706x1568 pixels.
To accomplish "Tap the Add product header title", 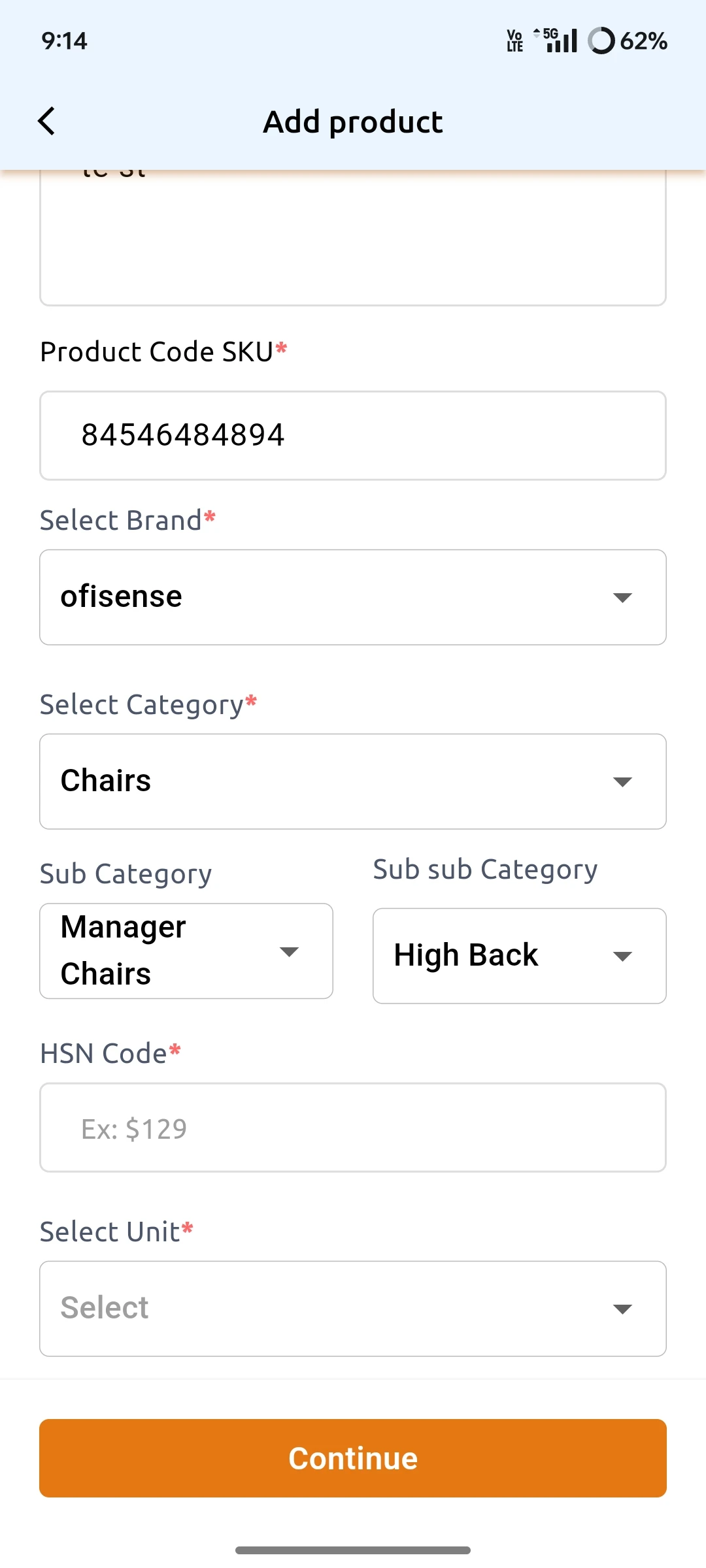I will [x=353, y=122].
